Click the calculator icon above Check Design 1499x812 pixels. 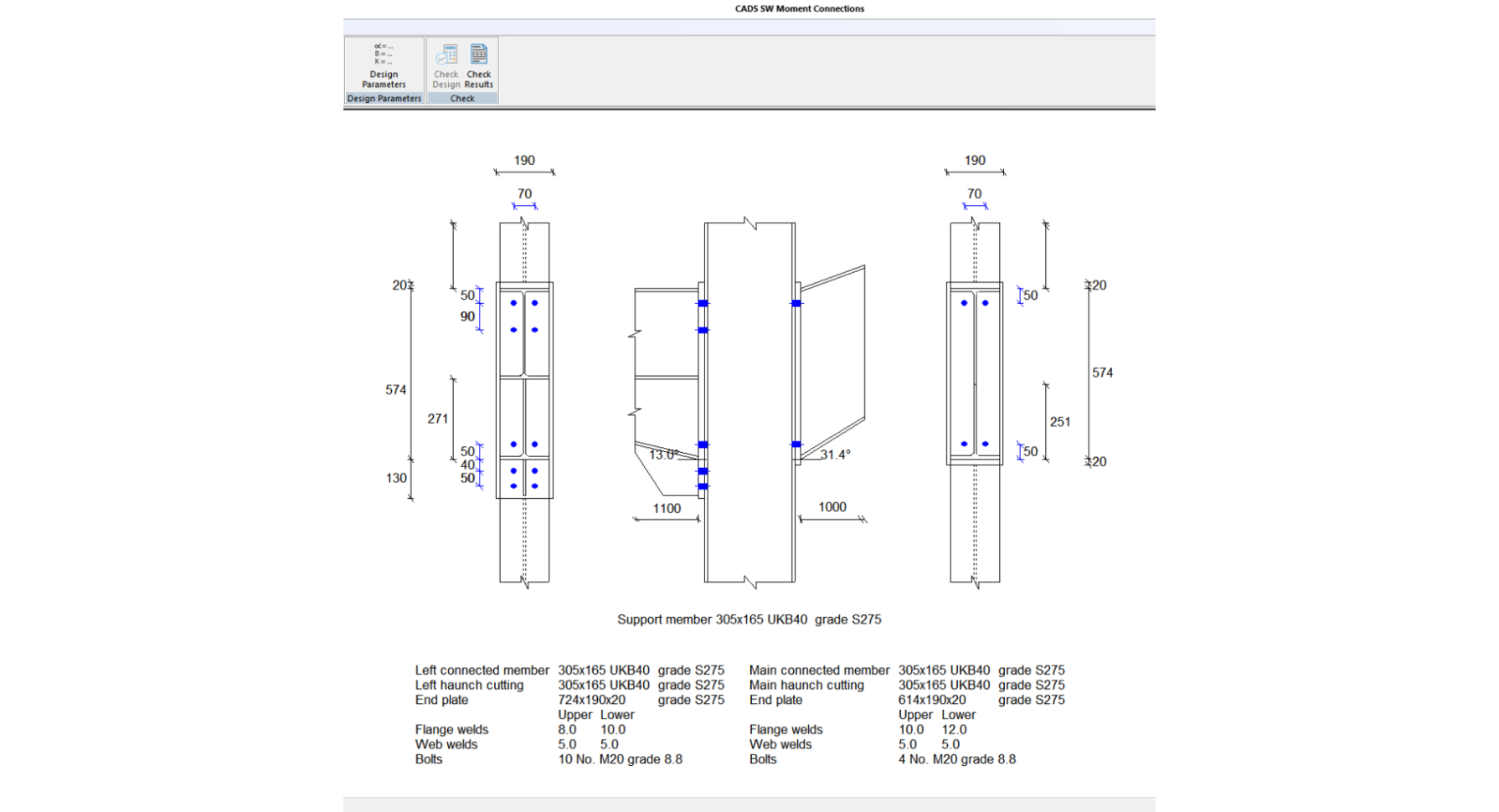(446, 53)
